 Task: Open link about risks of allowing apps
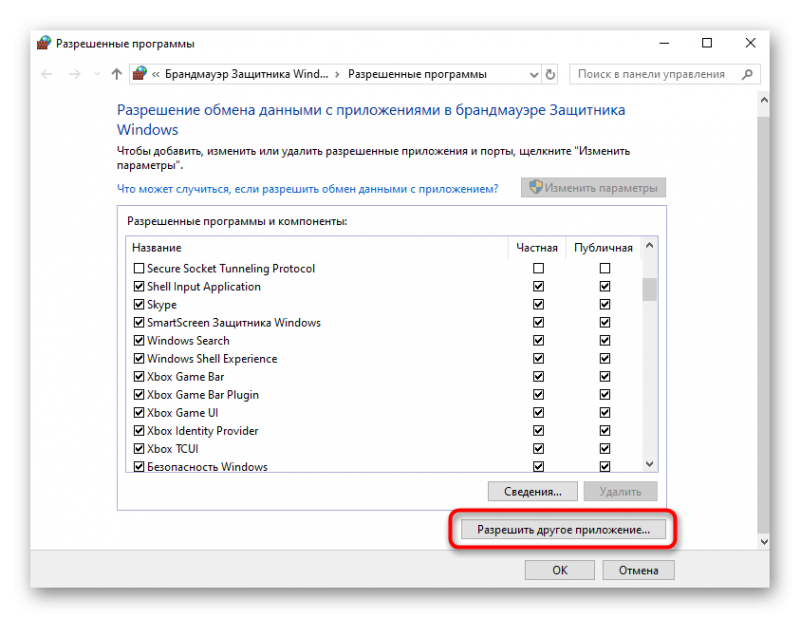tap(307, 189)
